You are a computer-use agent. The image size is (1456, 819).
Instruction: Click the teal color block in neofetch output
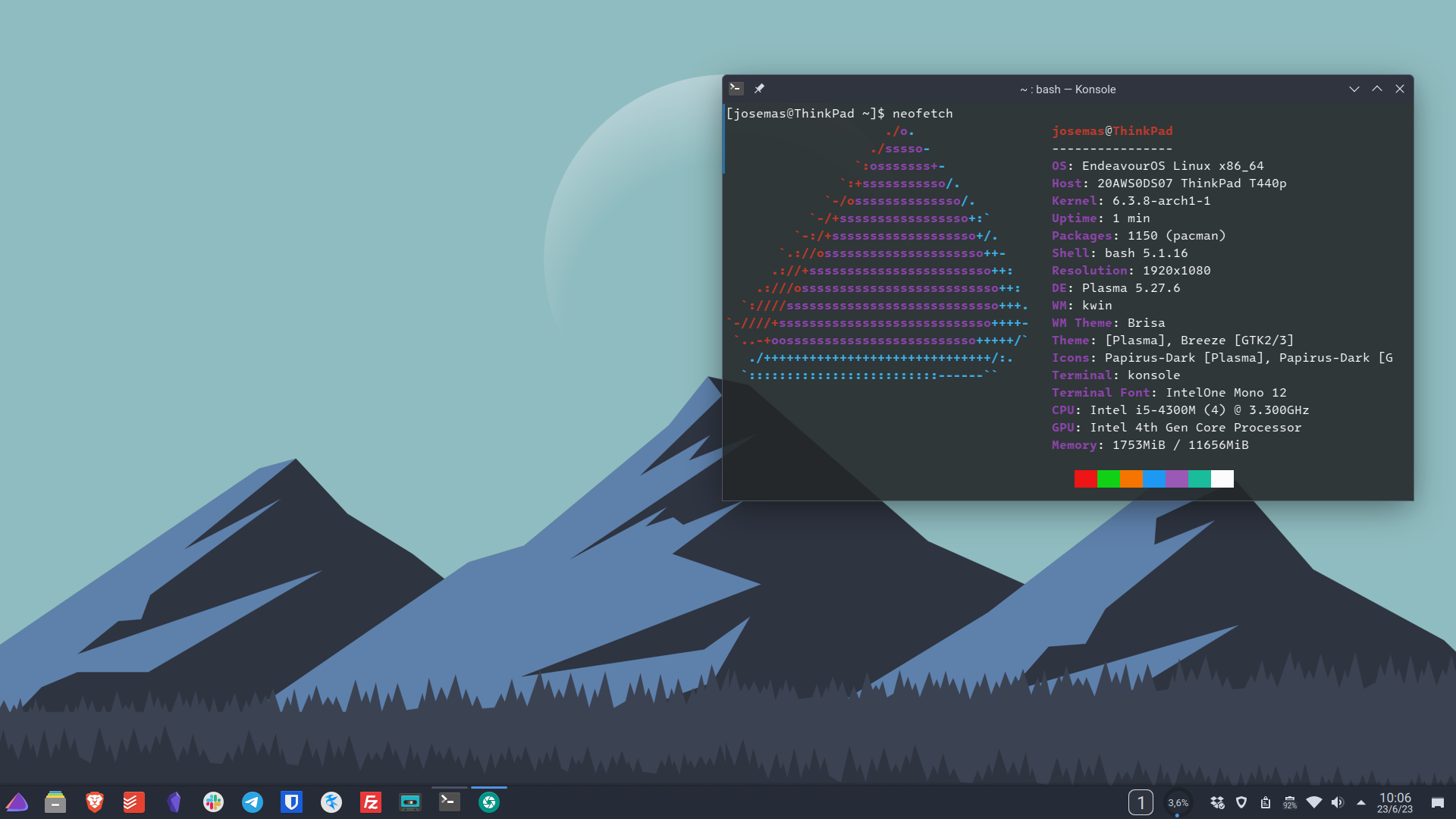1200,479
